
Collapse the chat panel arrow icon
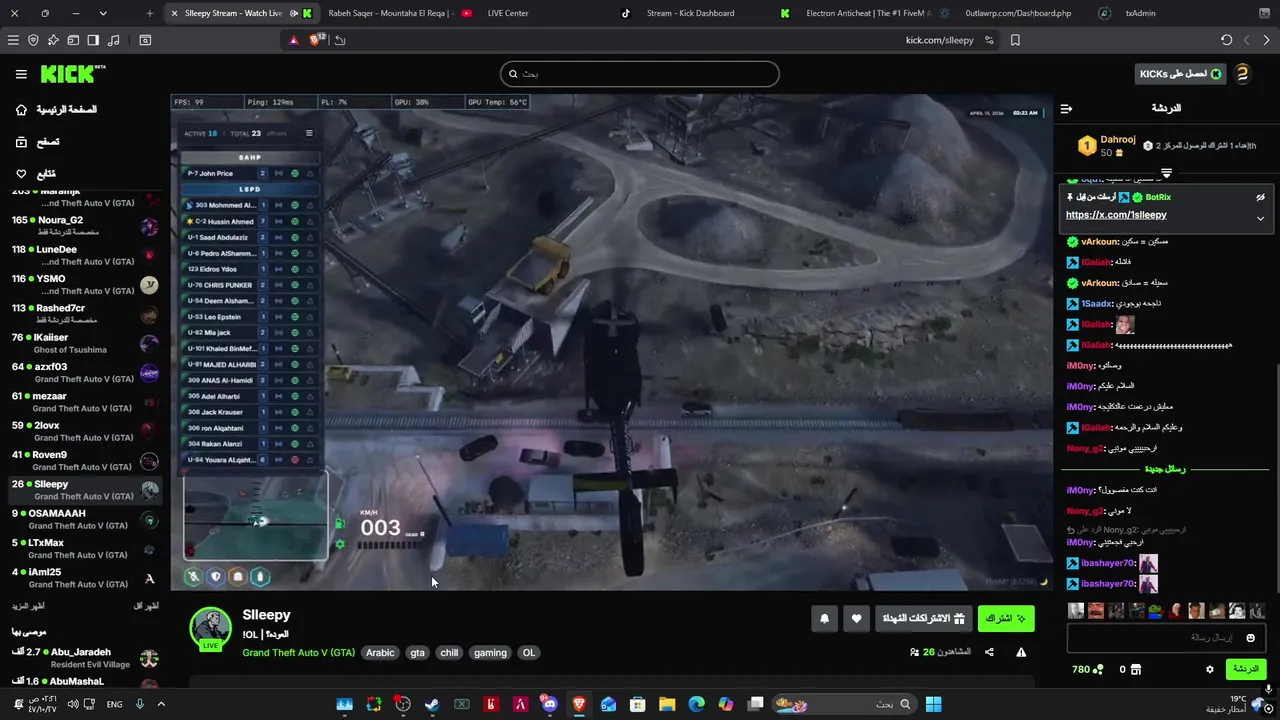tap(1066, 108)
